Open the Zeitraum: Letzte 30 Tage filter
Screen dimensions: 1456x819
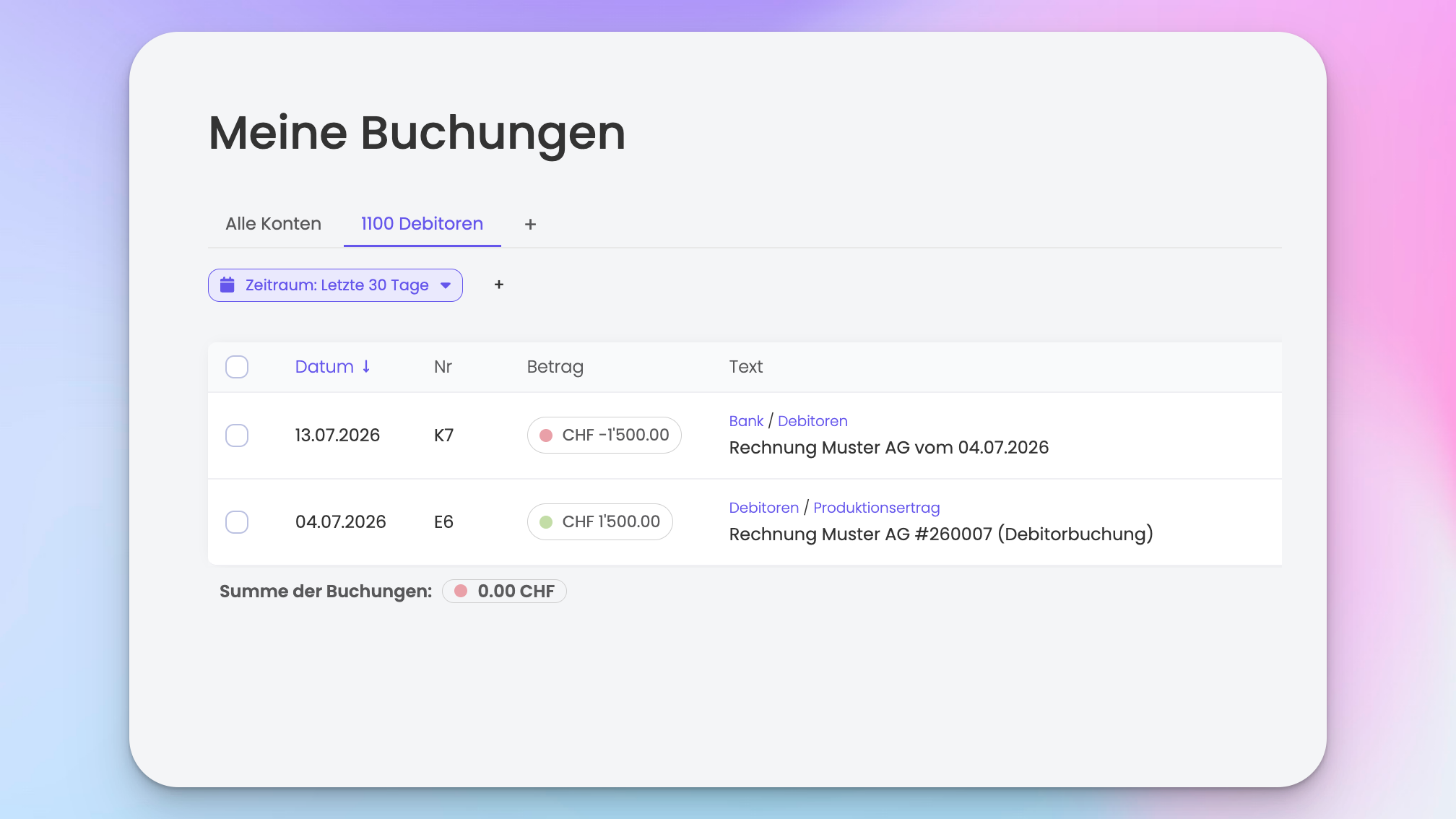[335, 285]
